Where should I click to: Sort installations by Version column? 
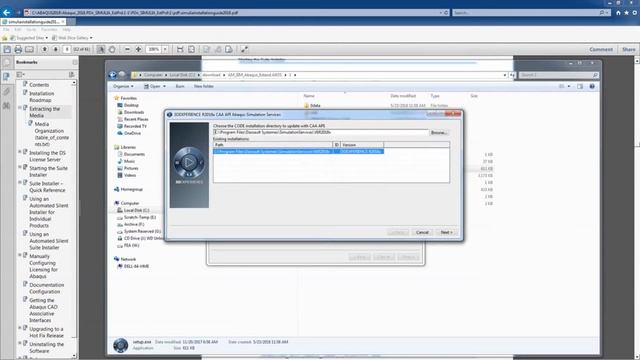(362, 145)
